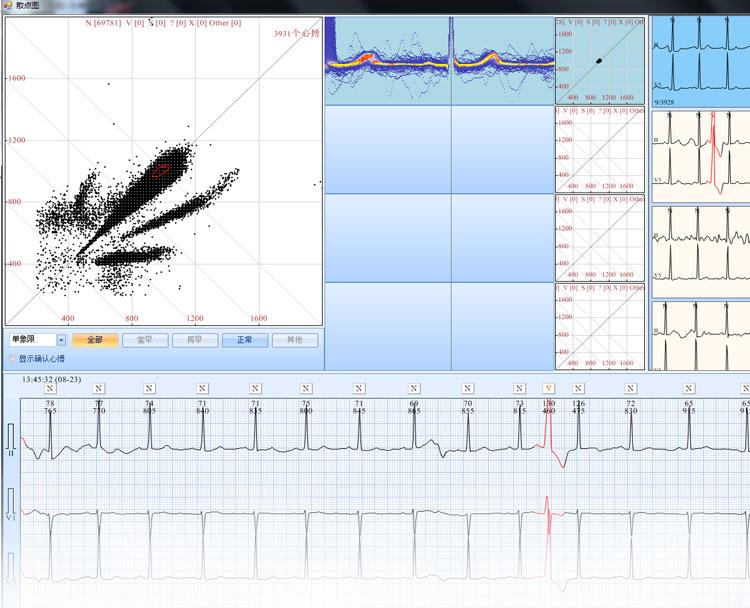The height and width of the screenshot is (608, 750).
Task: Click the top small Lorenz plot thumbnail
Action: (x=600, y=61)
